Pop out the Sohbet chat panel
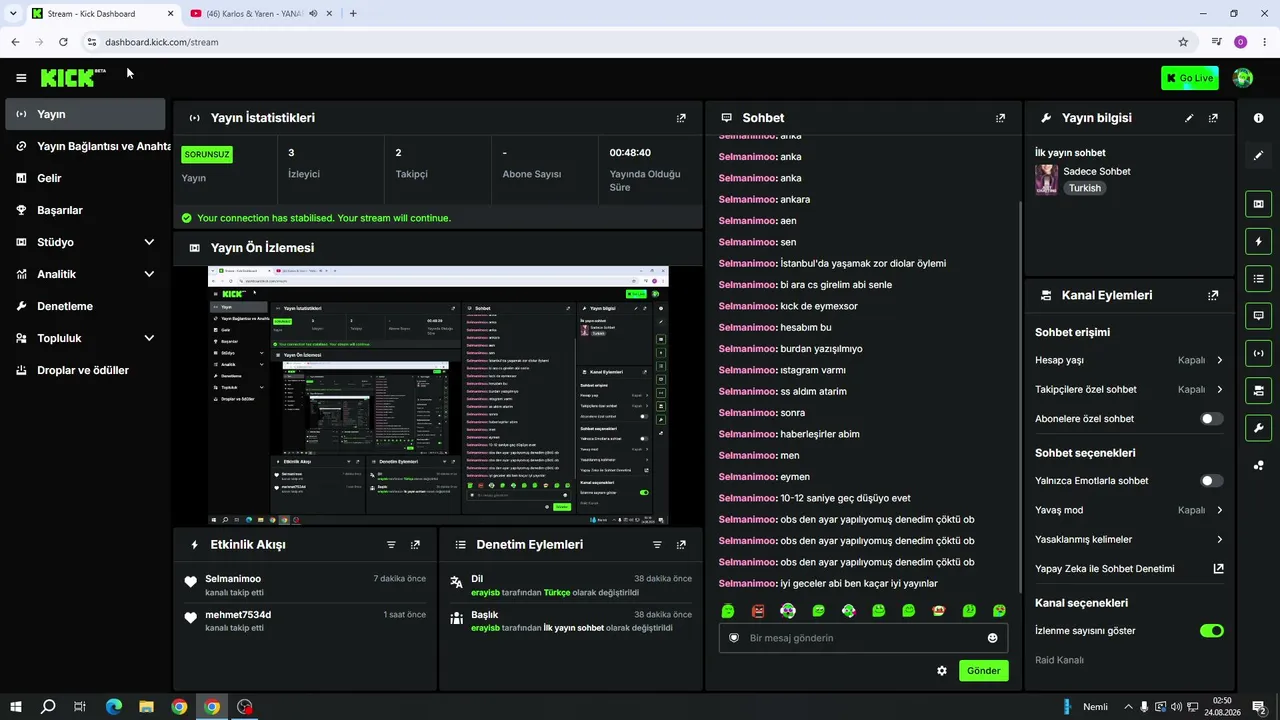Image resolution: width=1280 pixels, height=720 pixels. (1000, 118)
